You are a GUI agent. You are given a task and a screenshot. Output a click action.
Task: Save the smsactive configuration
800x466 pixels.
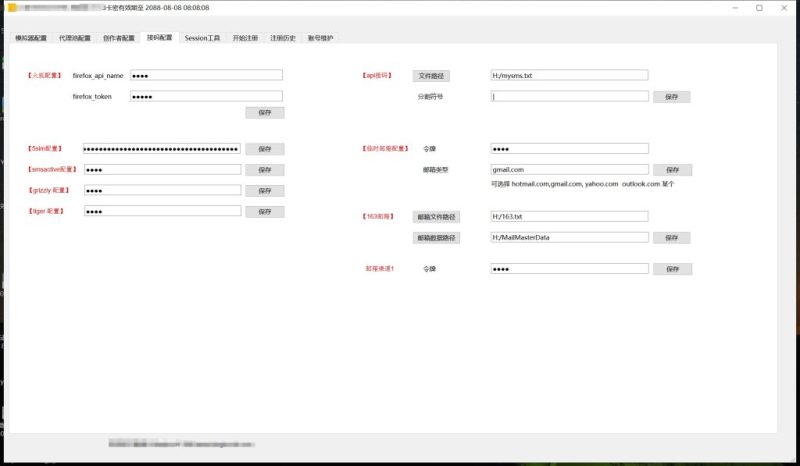(x=264, y=170)
